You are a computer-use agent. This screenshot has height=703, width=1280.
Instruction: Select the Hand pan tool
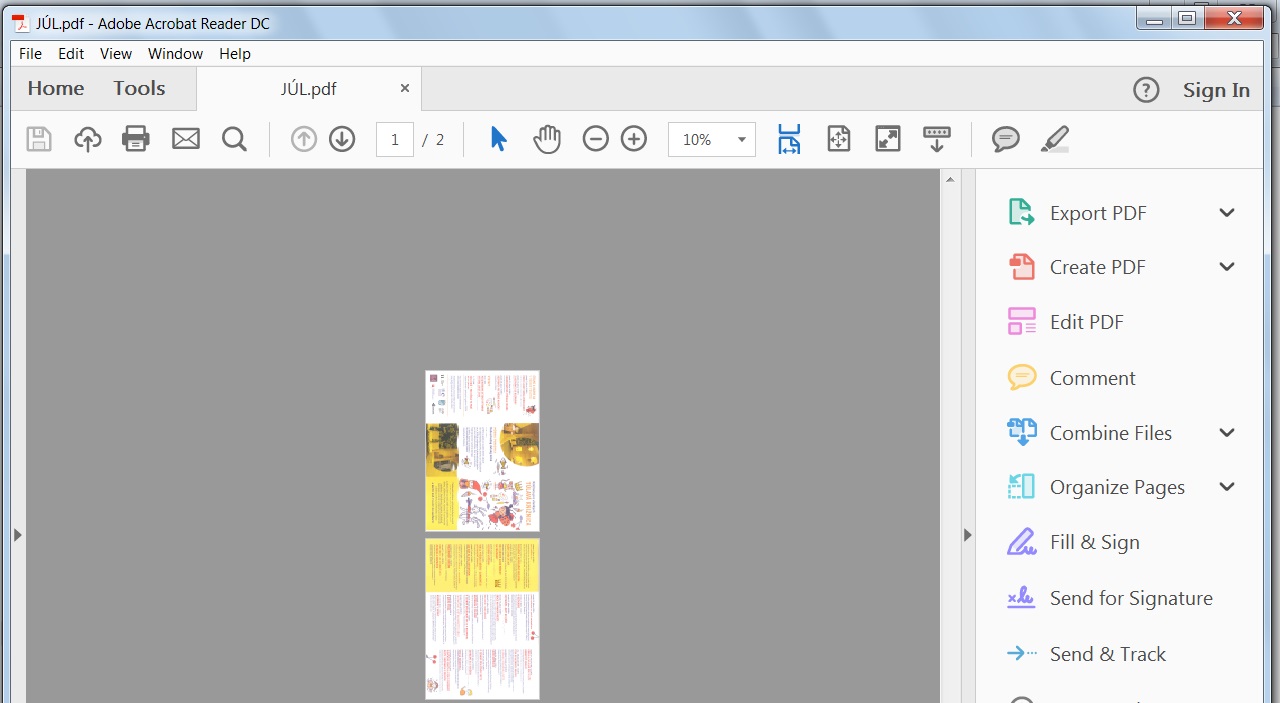[547, 139]
